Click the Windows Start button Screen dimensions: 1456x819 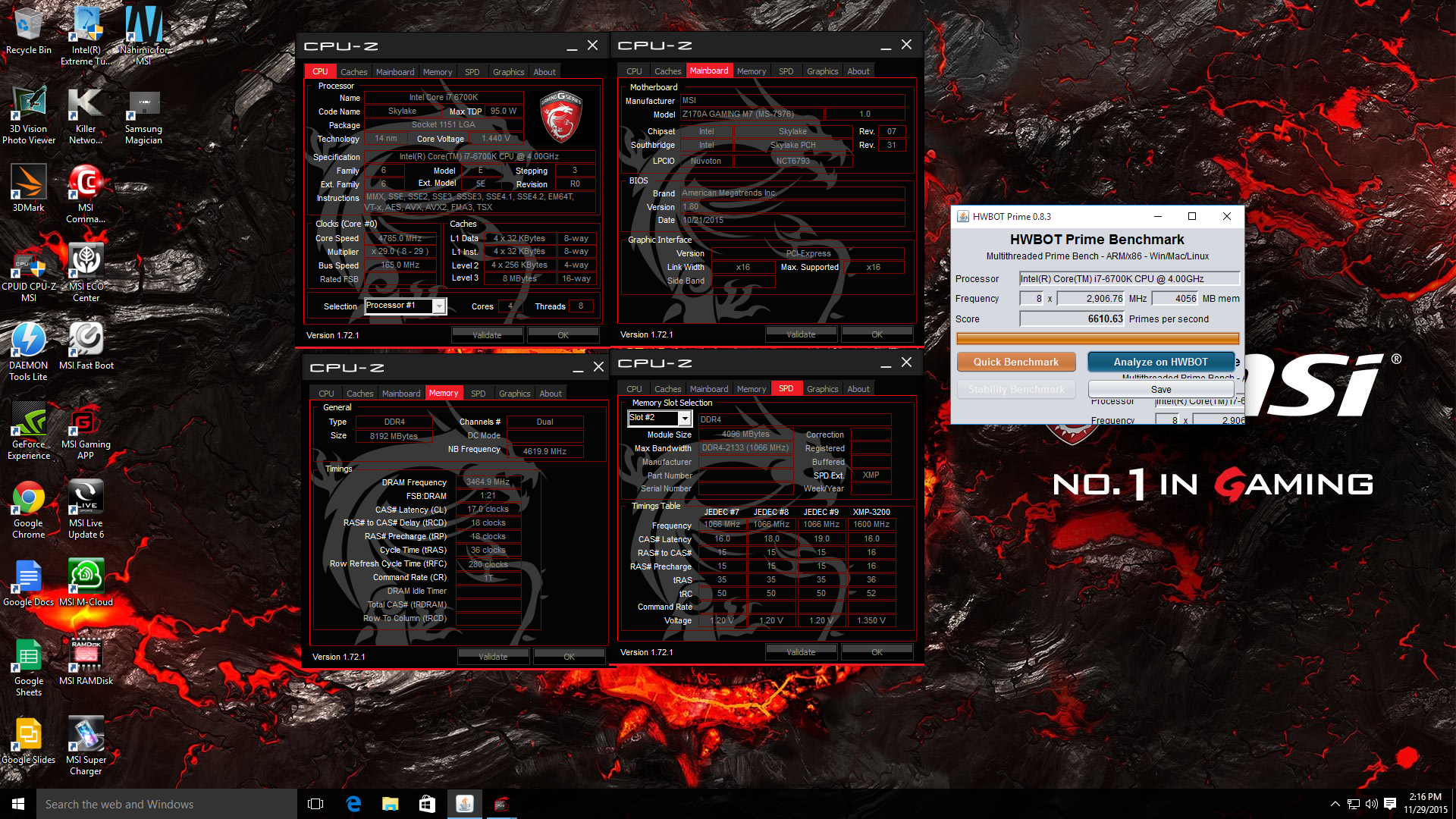18,804
